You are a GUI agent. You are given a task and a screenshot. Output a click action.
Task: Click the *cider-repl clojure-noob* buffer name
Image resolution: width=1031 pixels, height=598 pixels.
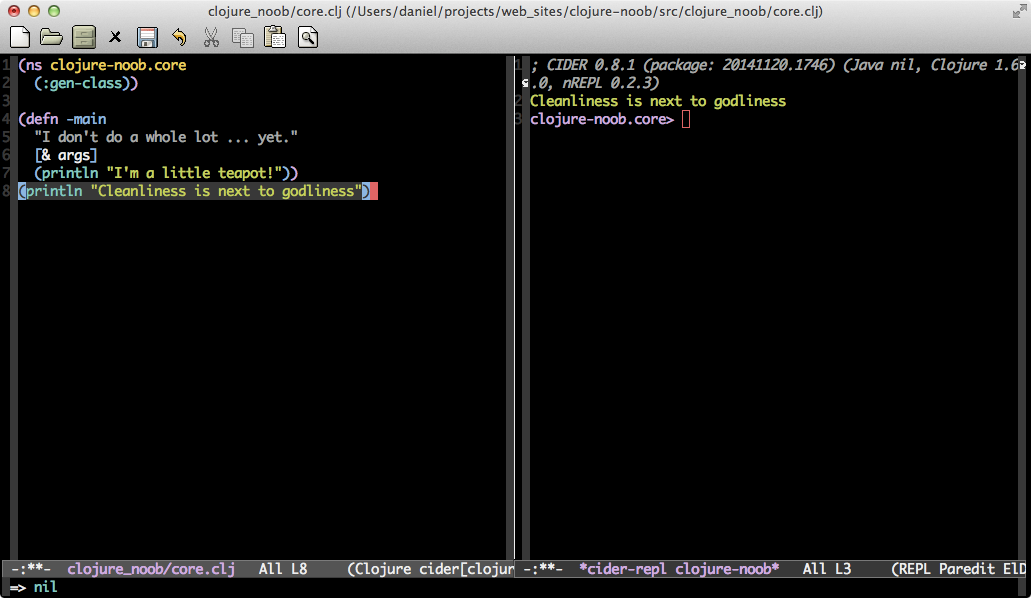679,569
